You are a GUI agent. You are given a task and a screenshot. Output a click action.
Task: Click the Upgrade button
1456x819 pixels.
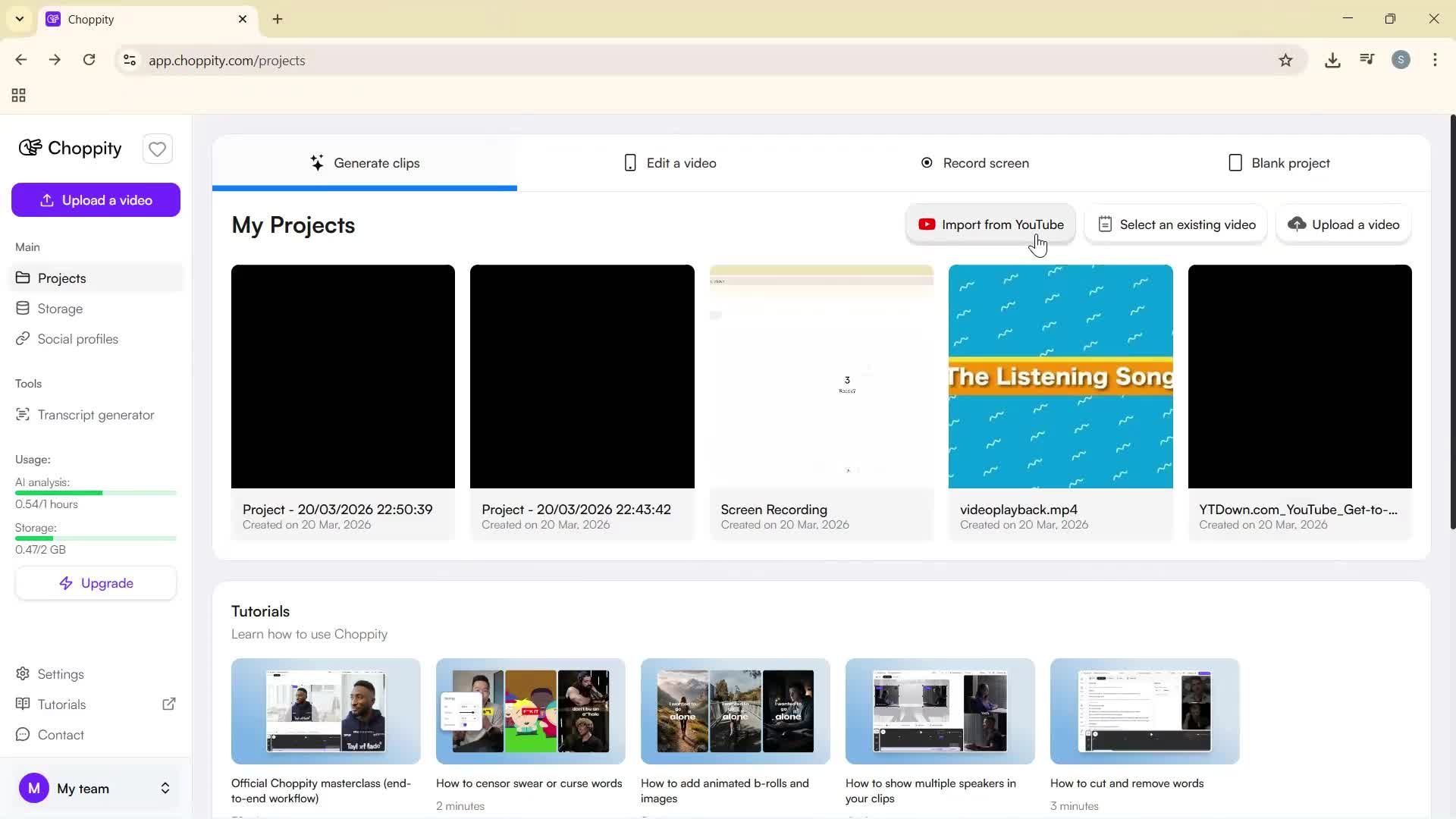click(96, 582)
